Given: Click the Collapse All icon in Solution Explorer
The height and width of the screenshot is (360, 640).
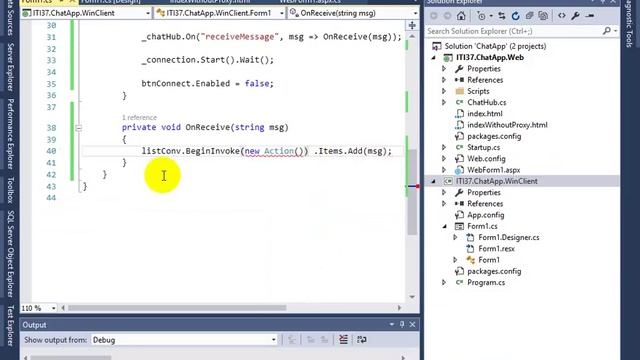Looking at the screenshot, I should (x=529, y=16).
